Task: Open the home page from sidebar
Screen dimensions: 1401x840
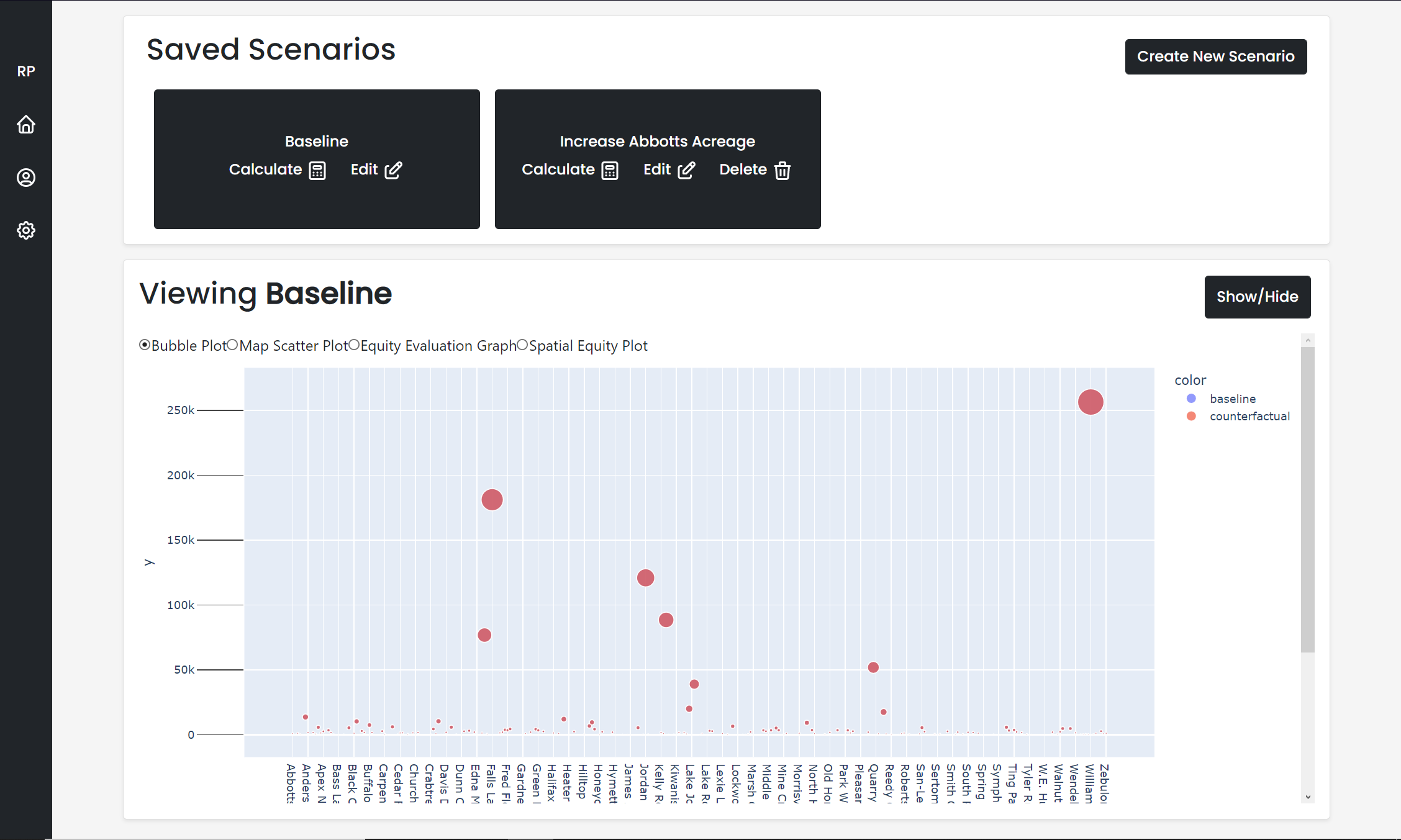Action: 25,124
